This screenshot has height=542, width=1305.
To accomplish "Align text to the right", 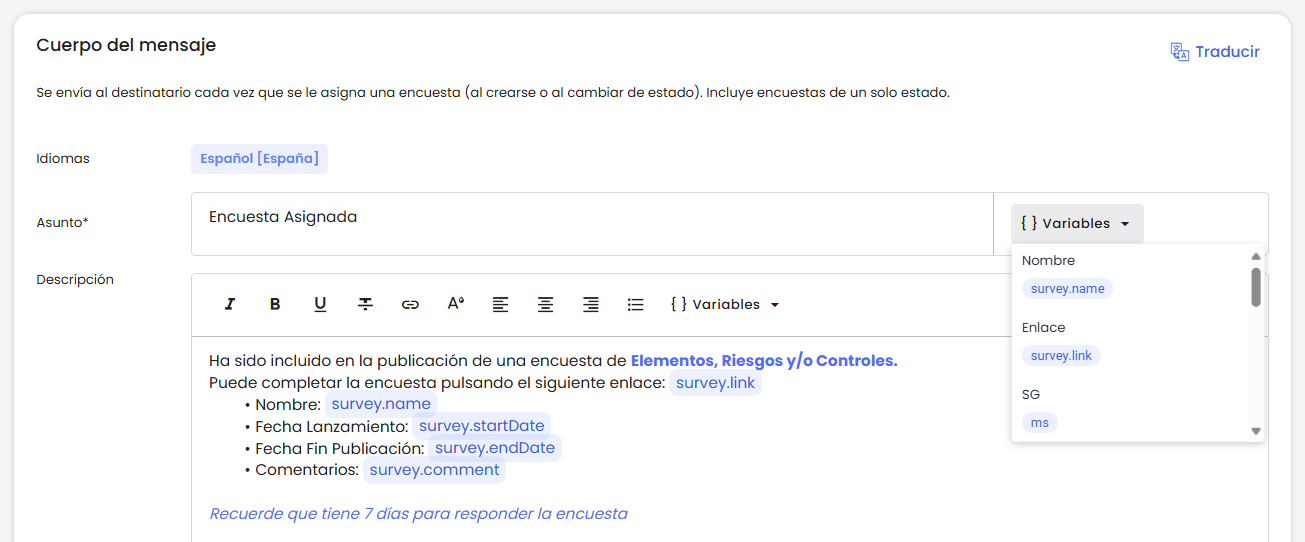I will [591, 305].
